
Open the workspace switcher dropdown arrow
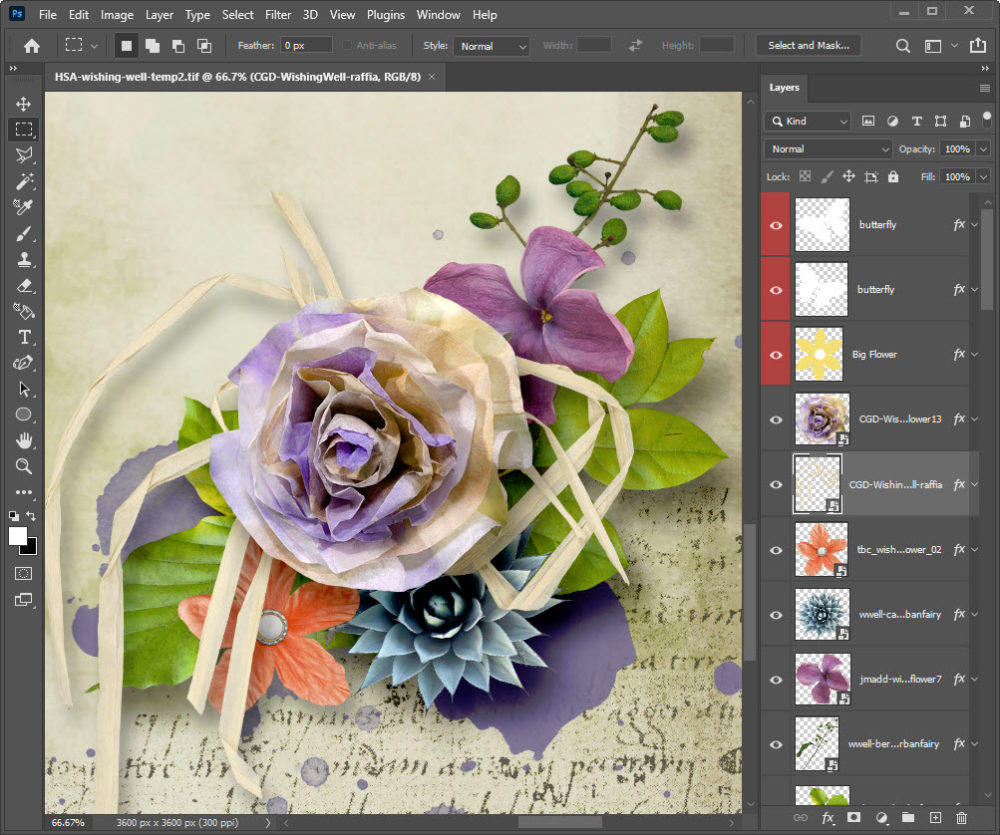(x=954, y=46)
